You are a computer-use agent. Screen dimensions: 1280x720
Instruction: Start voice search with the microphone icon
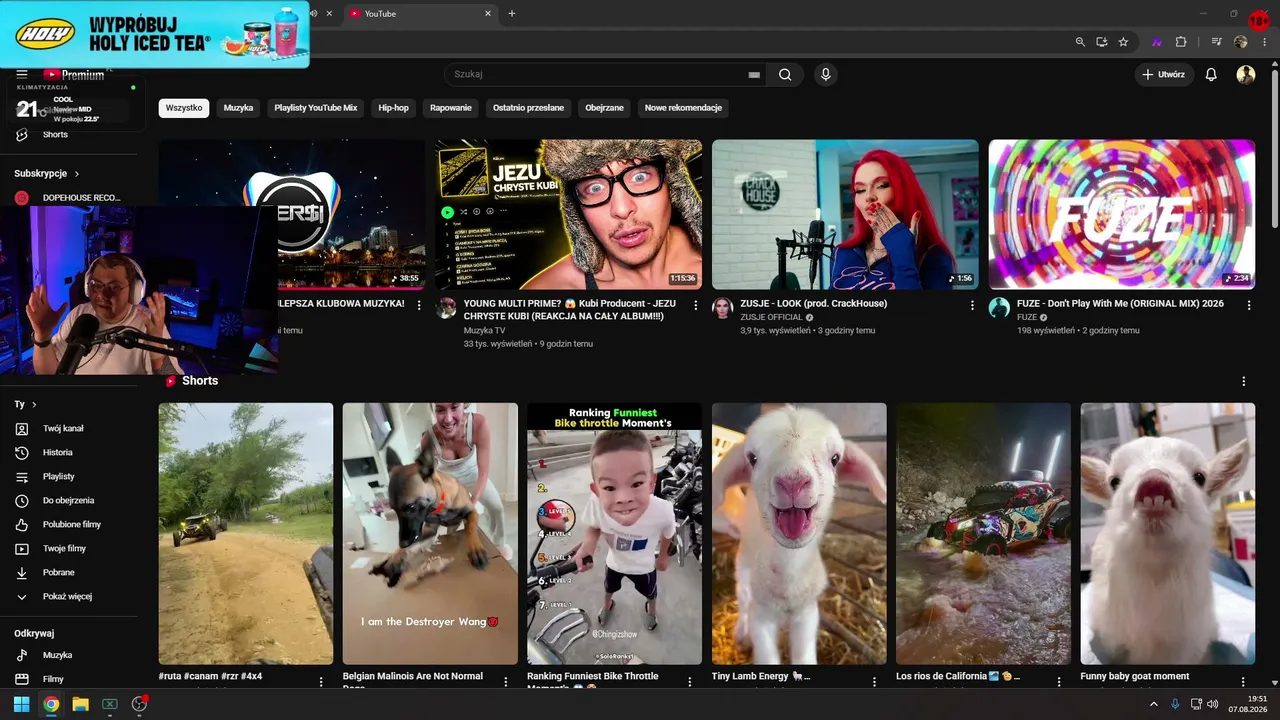(825, 74)
